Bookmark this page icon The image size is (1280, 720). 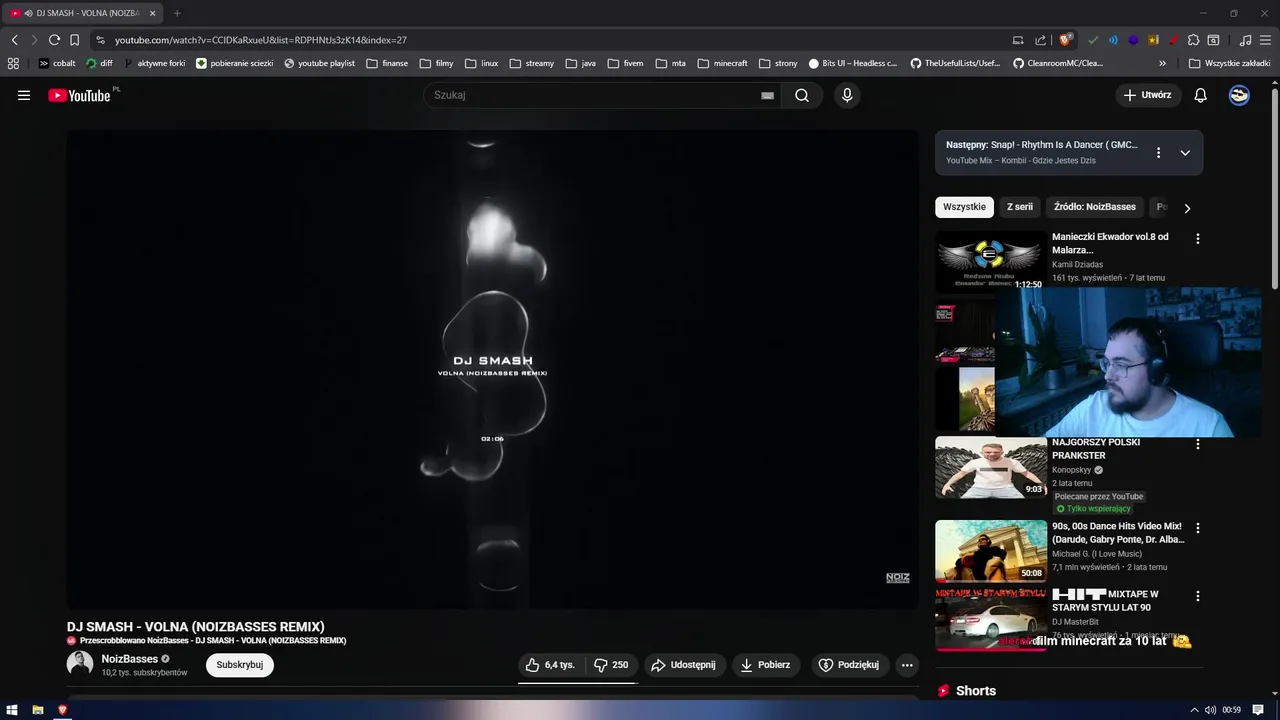[74, 40]
